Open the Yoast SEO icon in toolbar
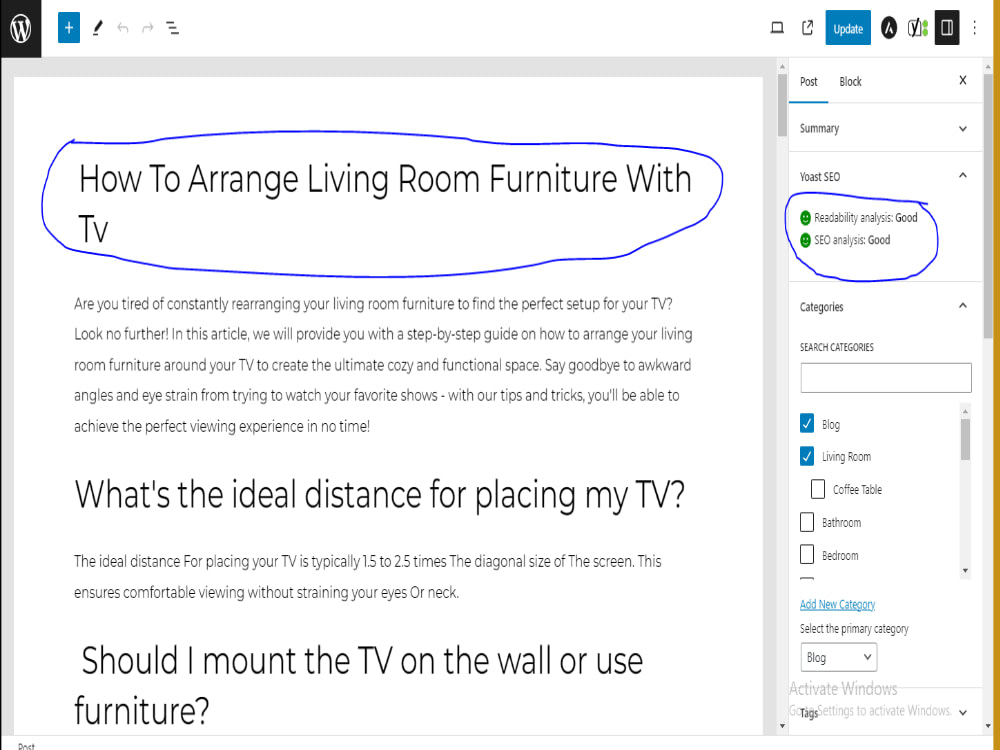The height and width of the screenshot is (750, 1000). point(917,28)
